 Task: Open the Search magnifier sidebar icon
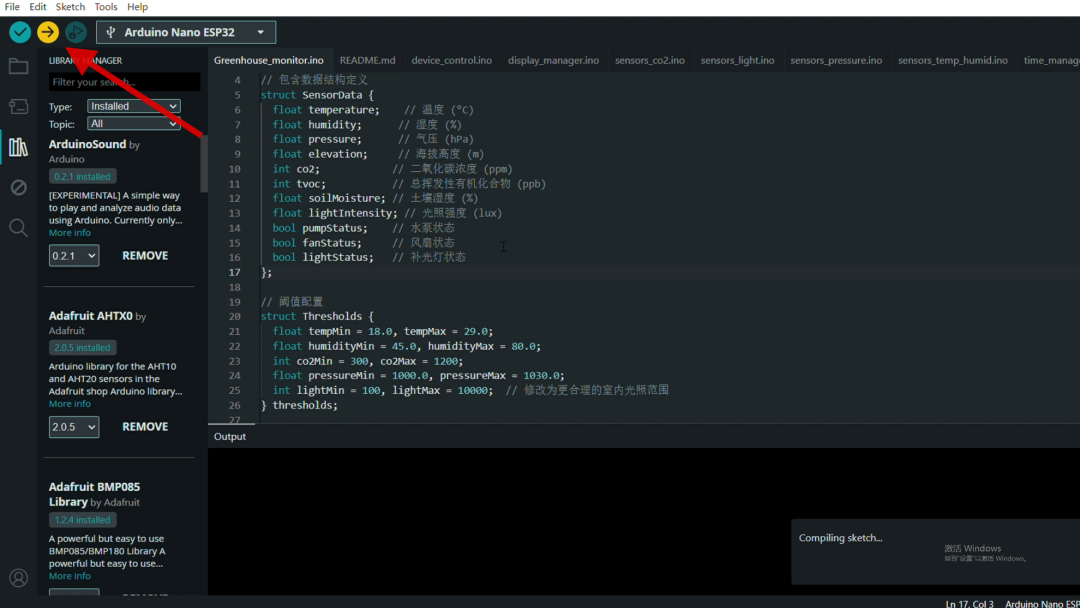point(18,228)
